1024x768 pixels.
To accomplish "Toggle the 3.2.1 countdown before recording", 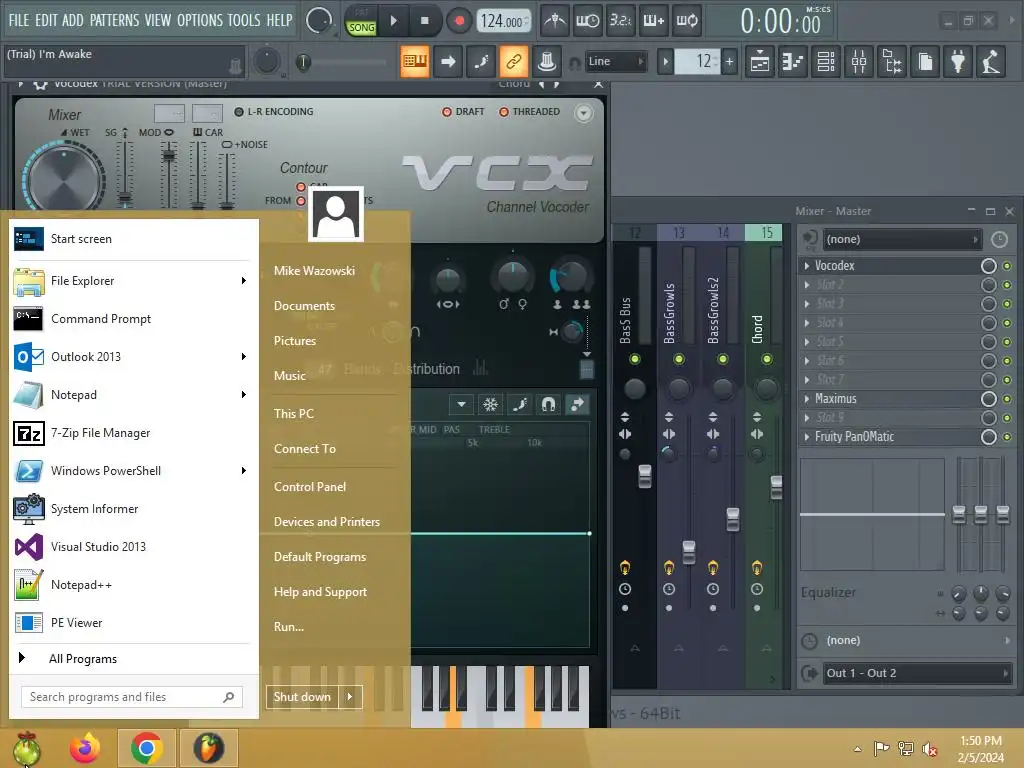I will point(620,21).
